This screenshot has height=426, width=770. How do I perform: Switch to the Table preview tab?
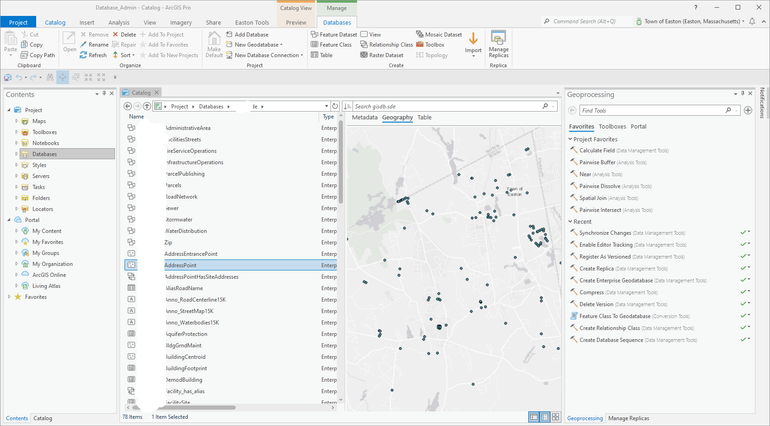tap(424, 117)
